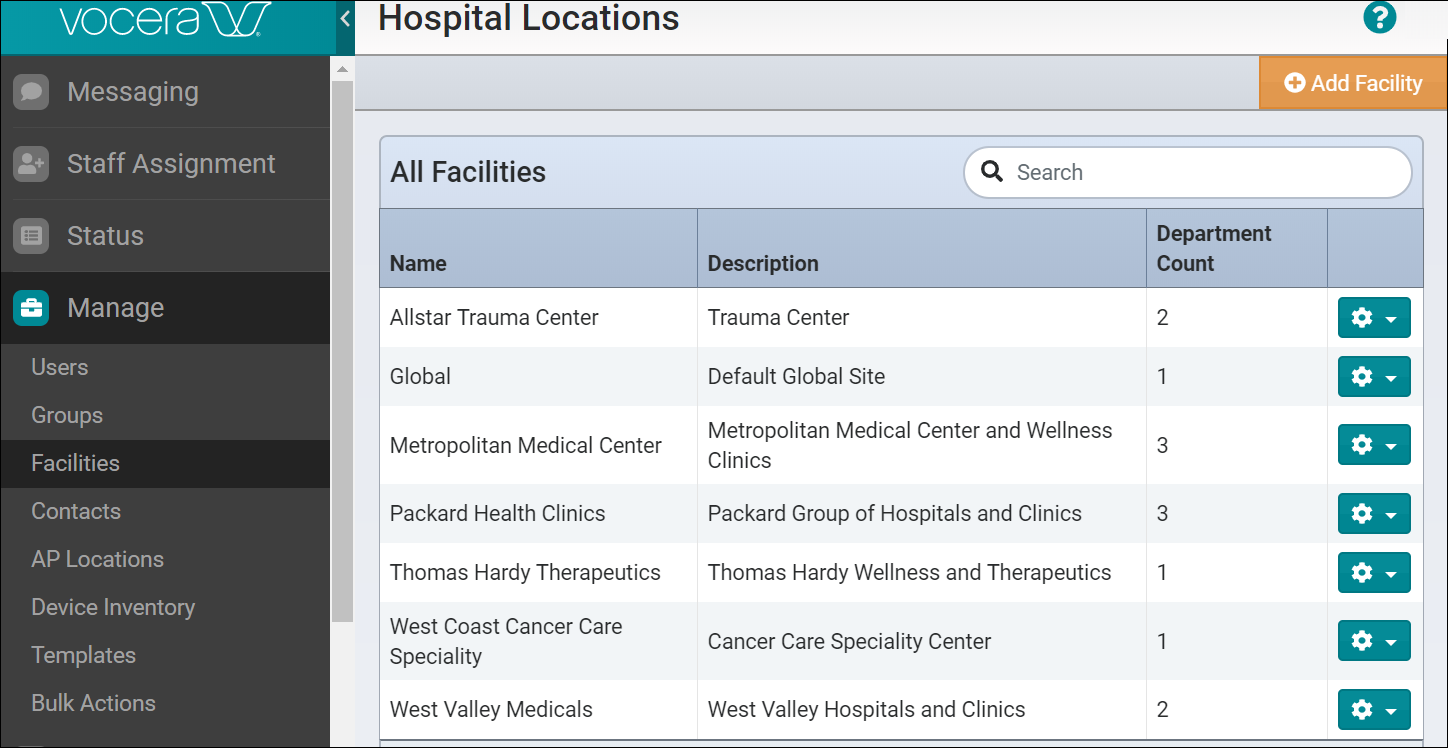Viewport: 1448px width, 748px height.
Task: Expand actions for Thomas Hardy Therapeutics
Action: pyautogui.click(x=1374, y=573)
